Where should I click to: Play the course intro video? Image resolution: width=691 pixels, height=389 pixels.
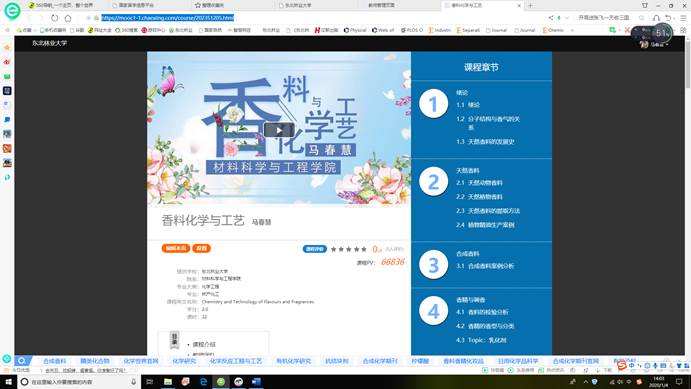pos(279,130)
